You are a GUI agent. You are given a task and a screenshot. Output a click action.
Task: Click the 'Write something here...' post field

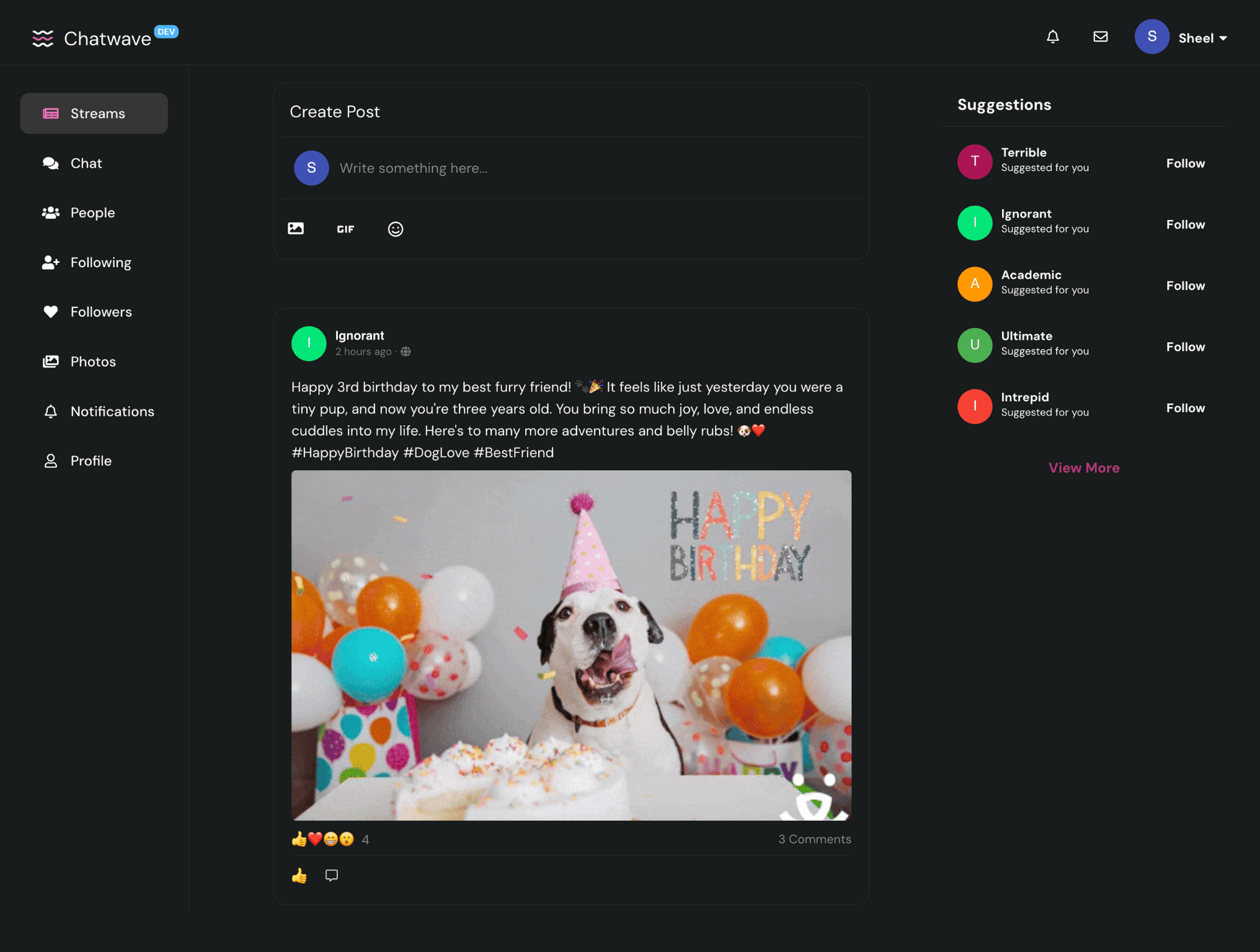595,168
